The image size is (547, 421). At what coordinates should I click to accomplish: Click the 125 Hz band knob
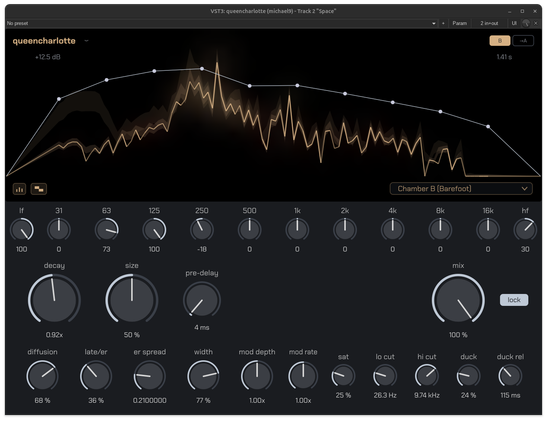(154, 230)
